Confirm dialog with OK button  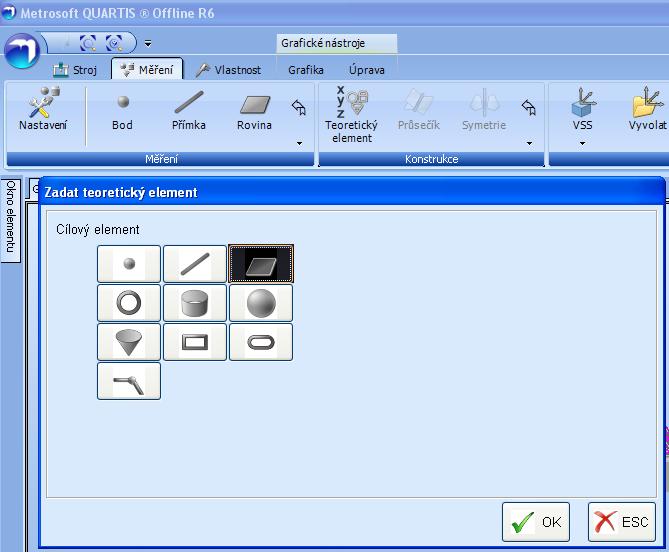pyautogui.click(x=536, y=522)
